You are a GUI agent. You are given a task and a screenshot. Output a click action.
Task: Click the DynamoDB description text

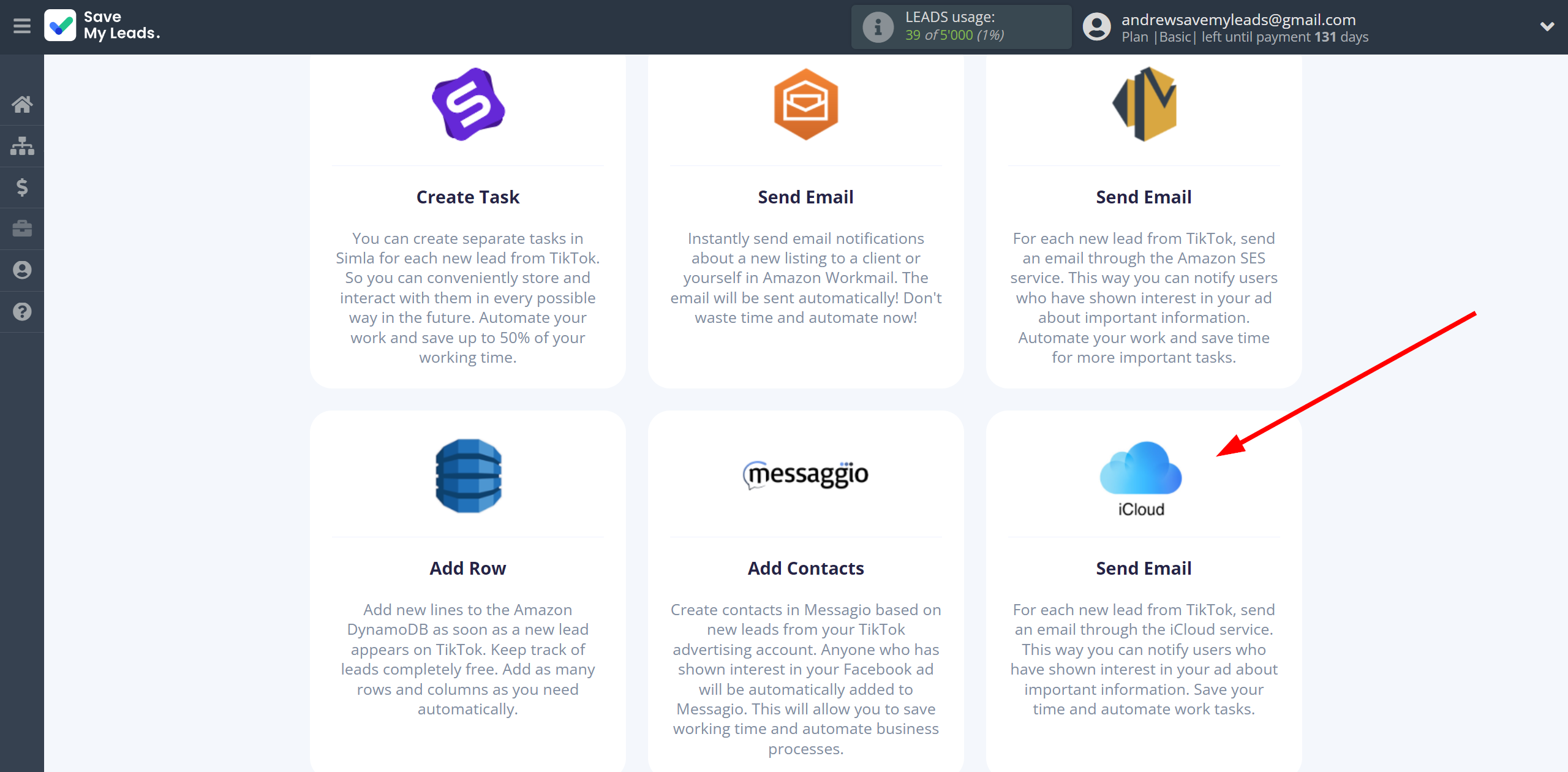click(x=468, y=659)
